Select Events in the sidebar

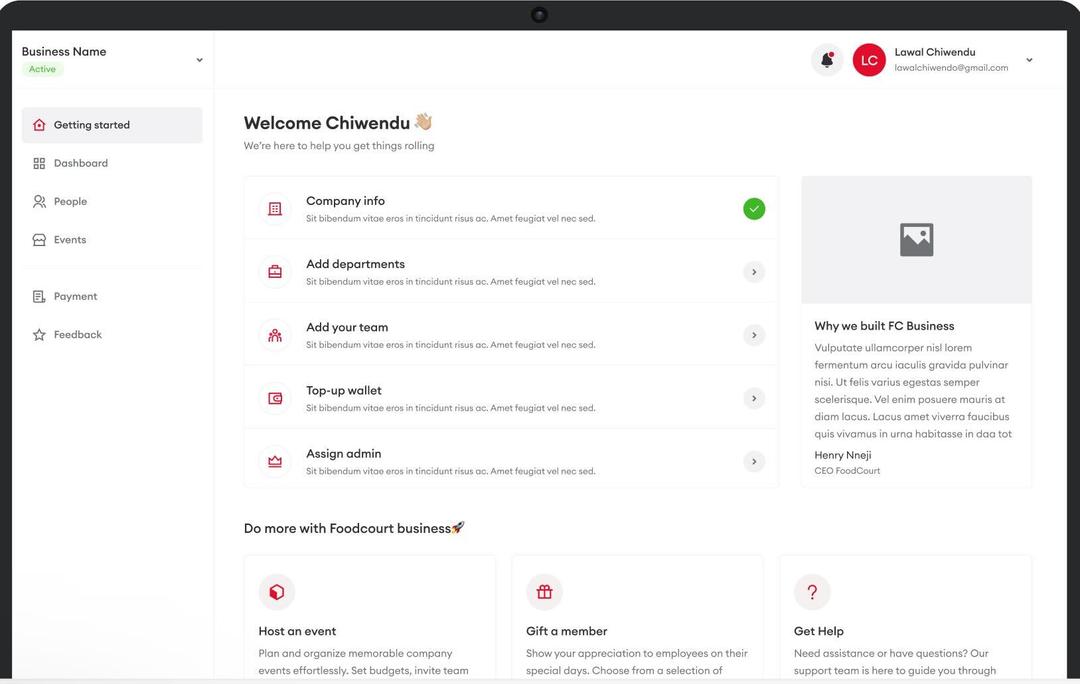[69, 240]
